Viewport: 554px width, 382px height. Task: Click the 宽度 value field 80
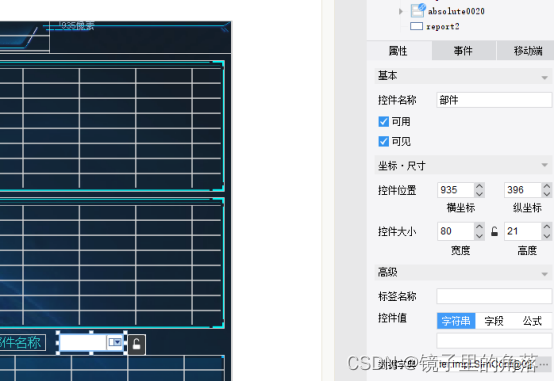[x=455, y=231]
